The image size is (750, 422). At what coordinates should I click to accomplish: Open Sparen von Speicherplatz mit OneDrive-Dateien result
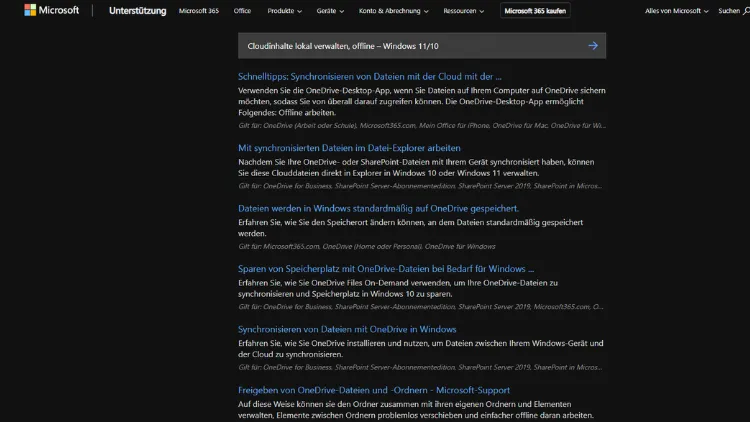(x=386, y=269)
